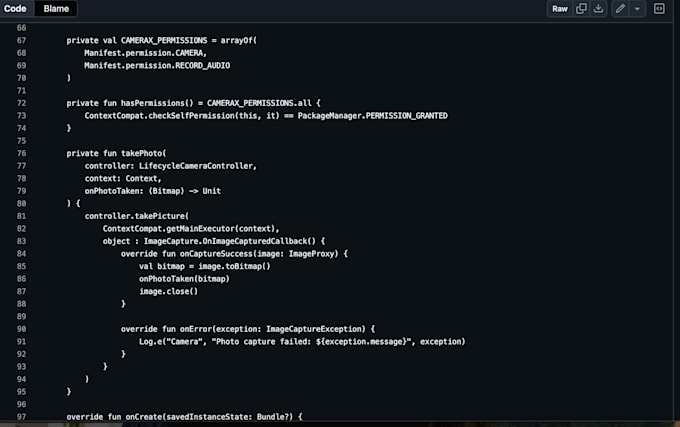Click onCaptureSuccess override name
Image resolution: width=680 pixels, height=427 pixels.
tap(216, 254)
